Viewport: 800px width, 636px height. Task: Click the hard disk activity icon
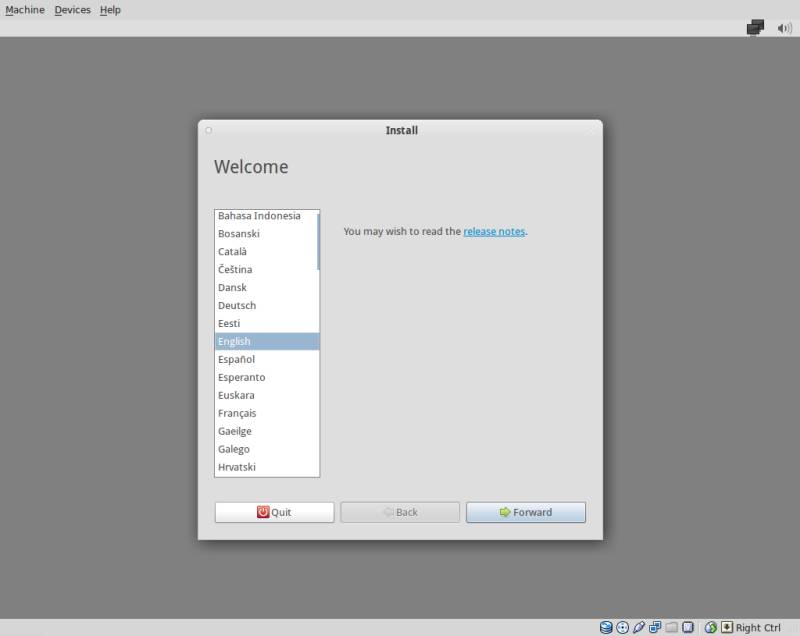[x=606, y=627]
